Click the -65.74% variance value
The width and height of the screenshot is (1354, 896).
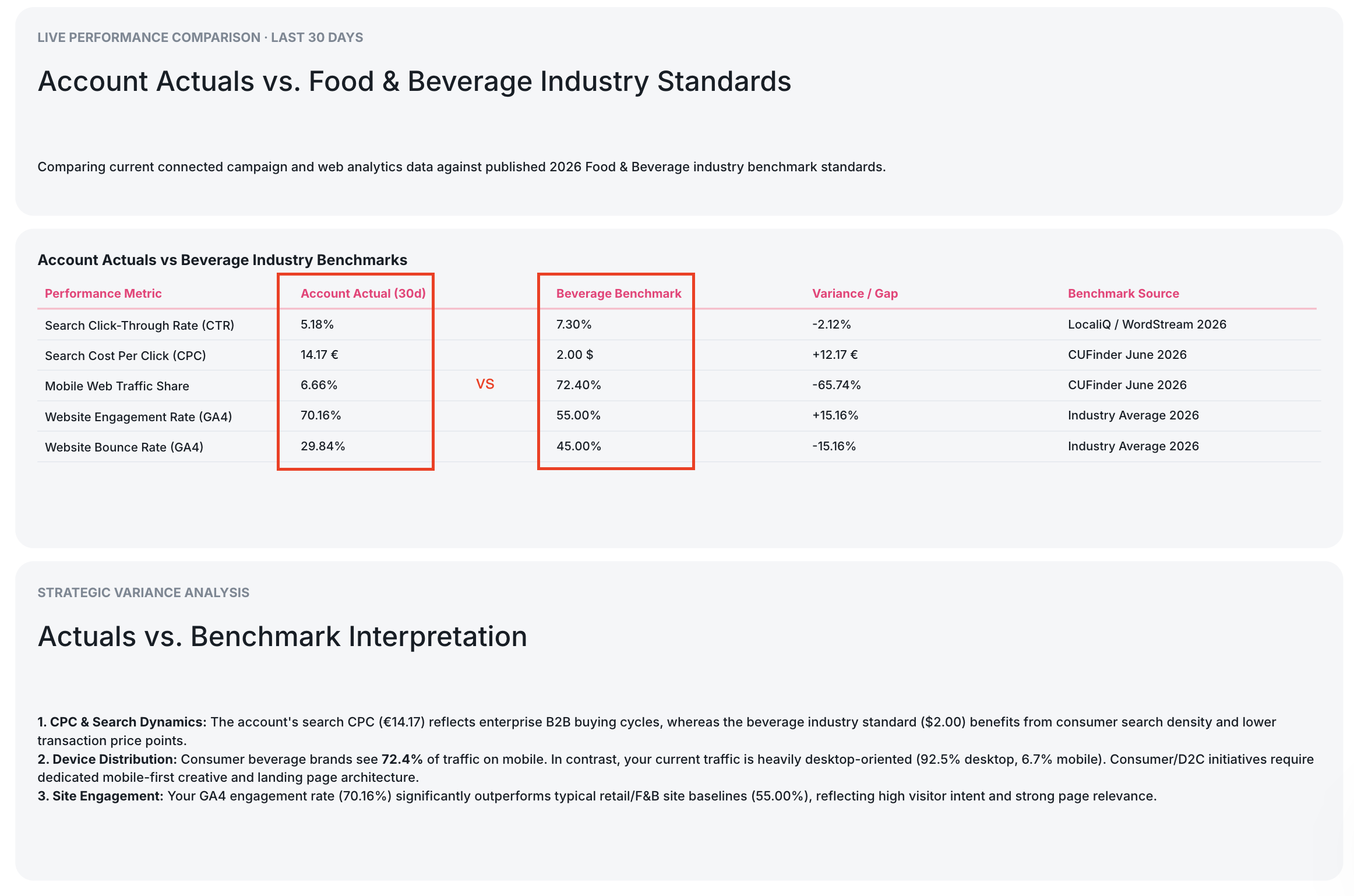(837, 385)
